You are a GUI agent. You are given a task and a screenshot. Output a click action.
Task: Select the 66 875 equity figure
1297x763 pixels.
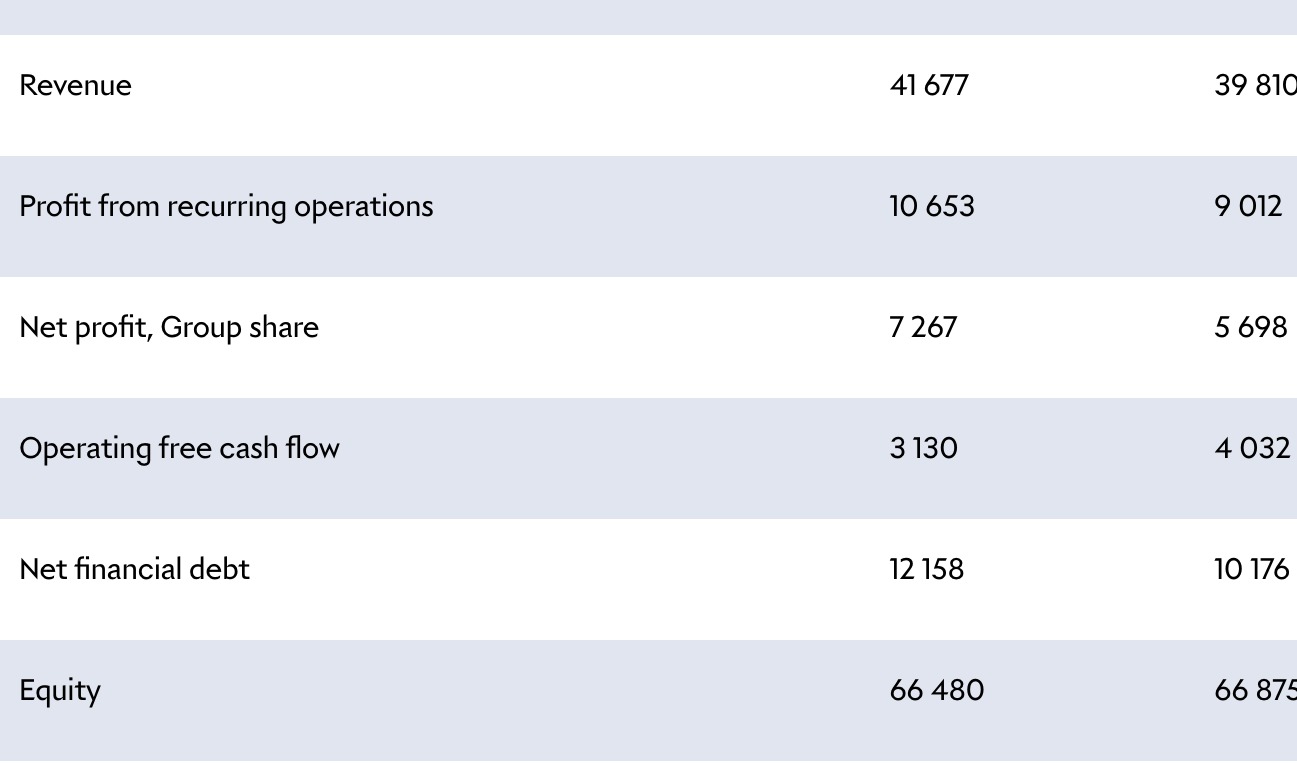(1255, 690)
